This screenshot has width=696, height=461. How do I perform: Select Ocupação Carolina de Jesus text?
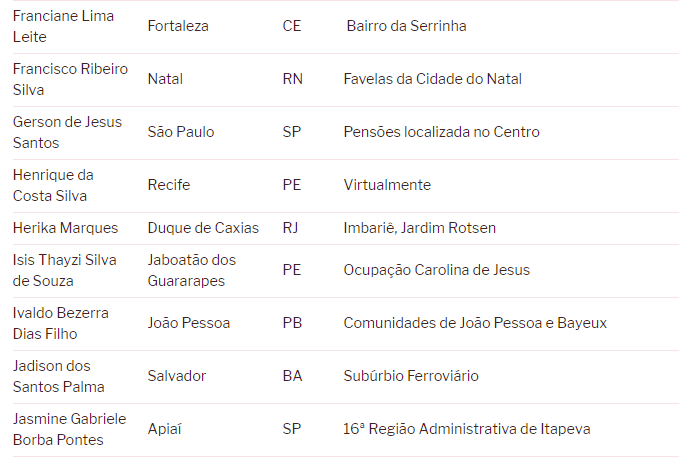tap(436, 270)
